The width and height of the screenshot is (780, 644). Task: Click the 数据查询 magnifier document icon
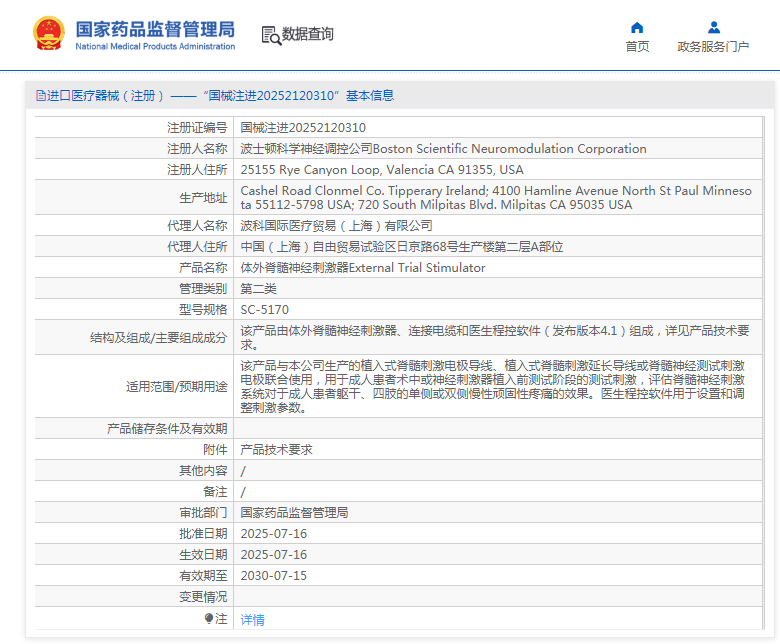(270, 34)
